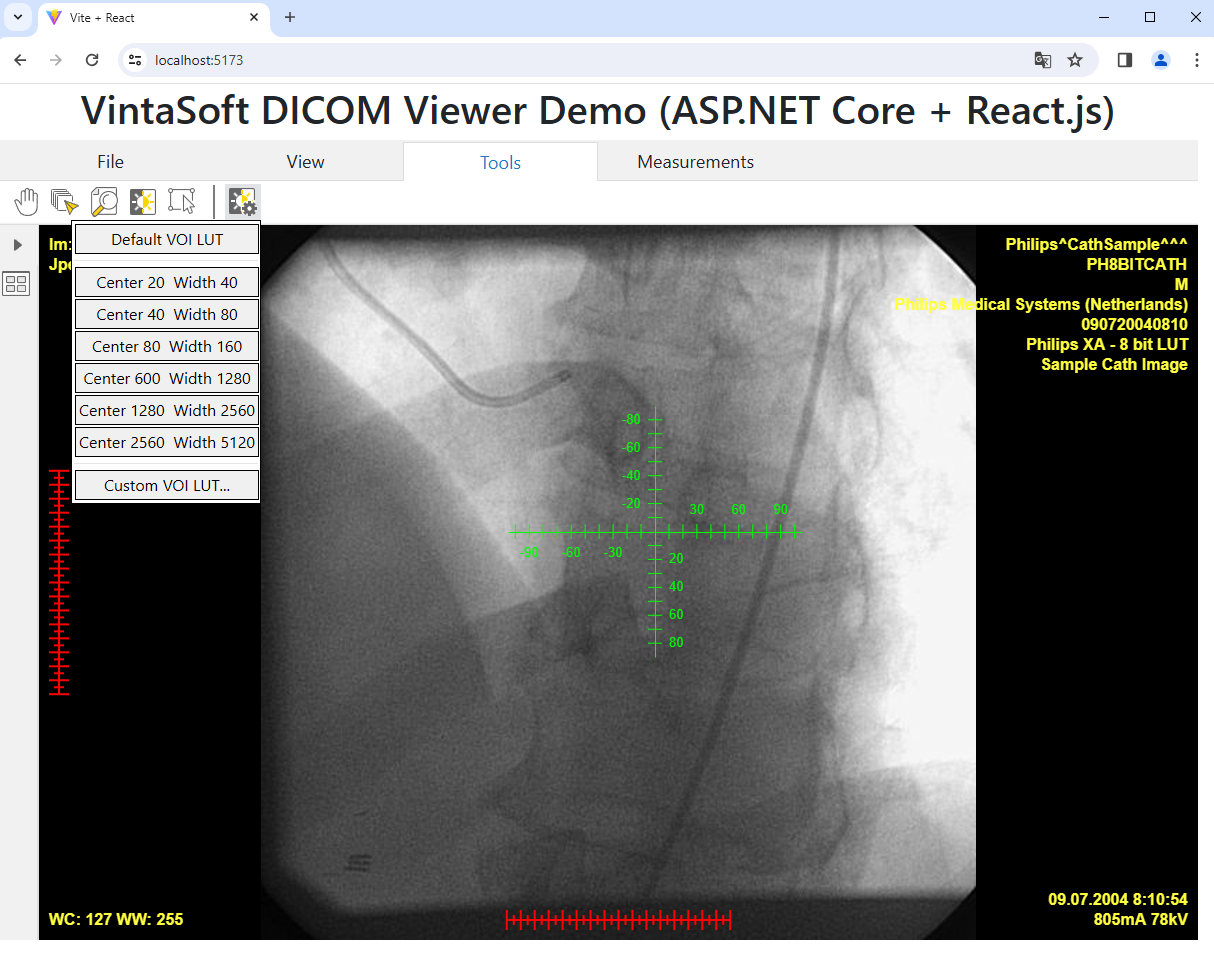Choose Center 2560 Width 5120 preset
Image resolution: width=1214 pixels, height=956 pixels.
pyautogui.click(x=167, y=443)
